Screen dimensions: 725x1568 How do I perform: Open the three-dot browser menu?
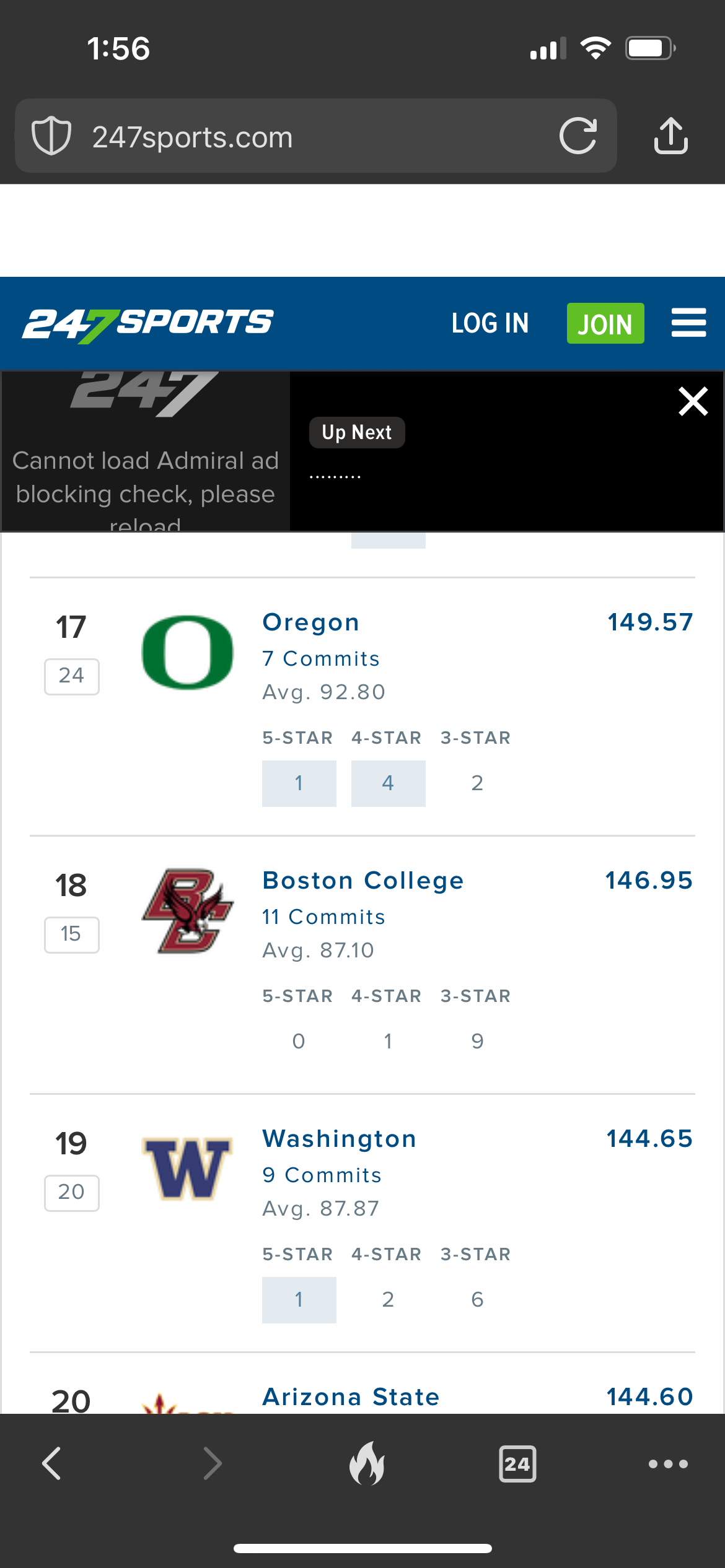click(668, 1464)
